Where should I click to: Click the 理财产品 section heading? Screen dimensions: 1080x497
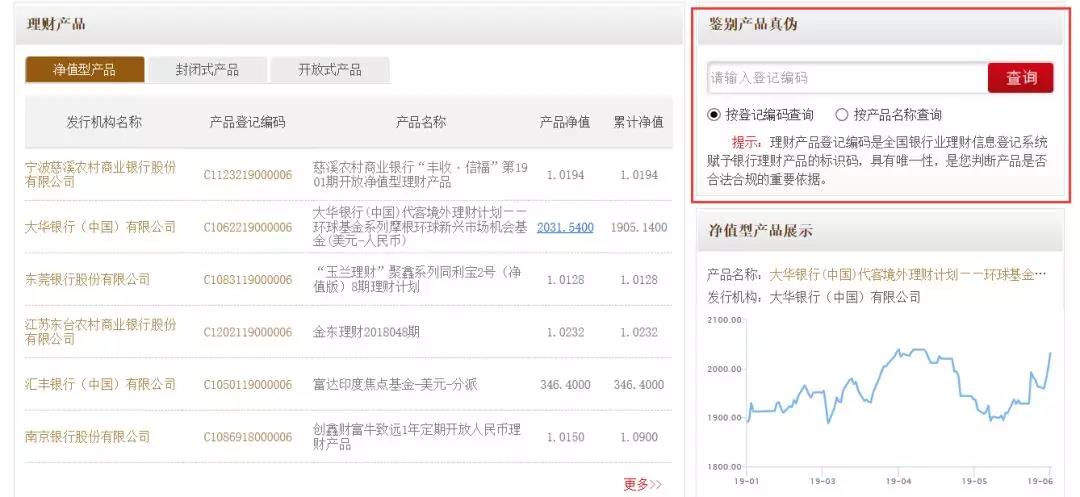tap(56, 24)
